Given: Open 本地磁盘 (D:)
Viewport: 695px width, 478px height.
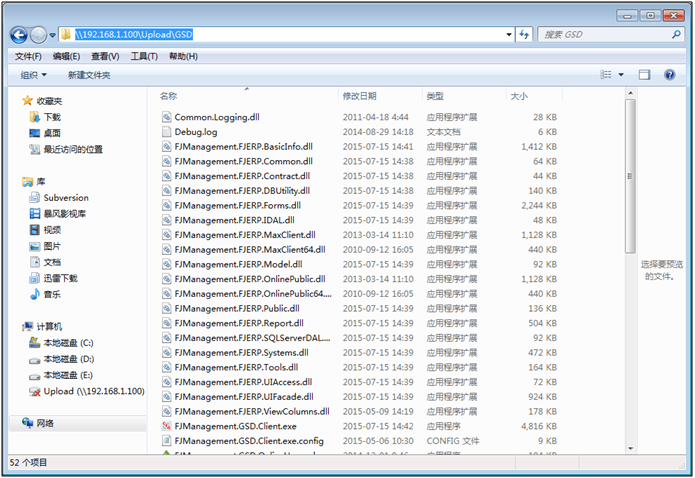Looking at the screenshot, I should 69,359.
